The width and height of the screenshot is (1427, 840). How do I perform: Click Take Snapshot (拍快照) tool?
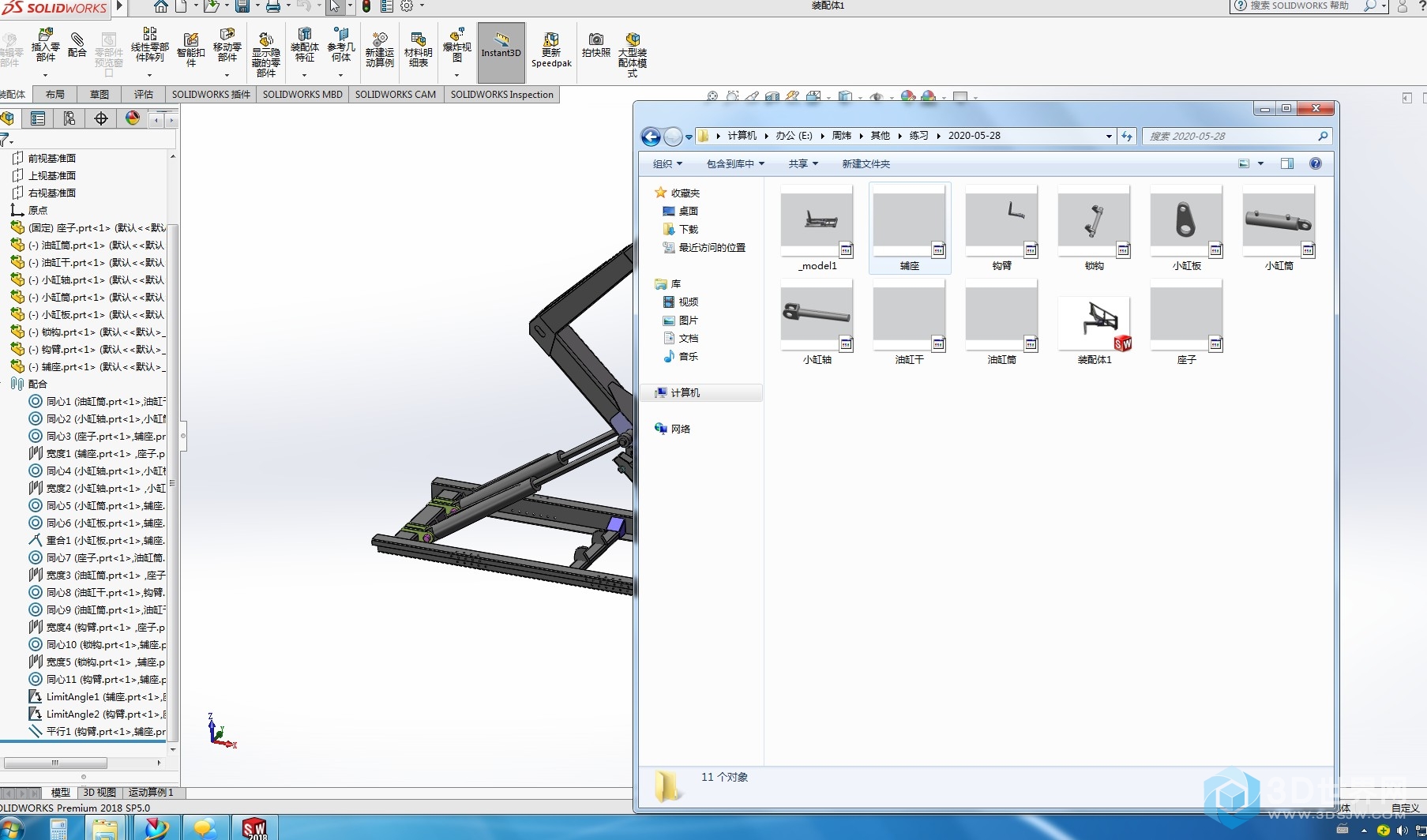pyautogui.click(x=596, y=45)
